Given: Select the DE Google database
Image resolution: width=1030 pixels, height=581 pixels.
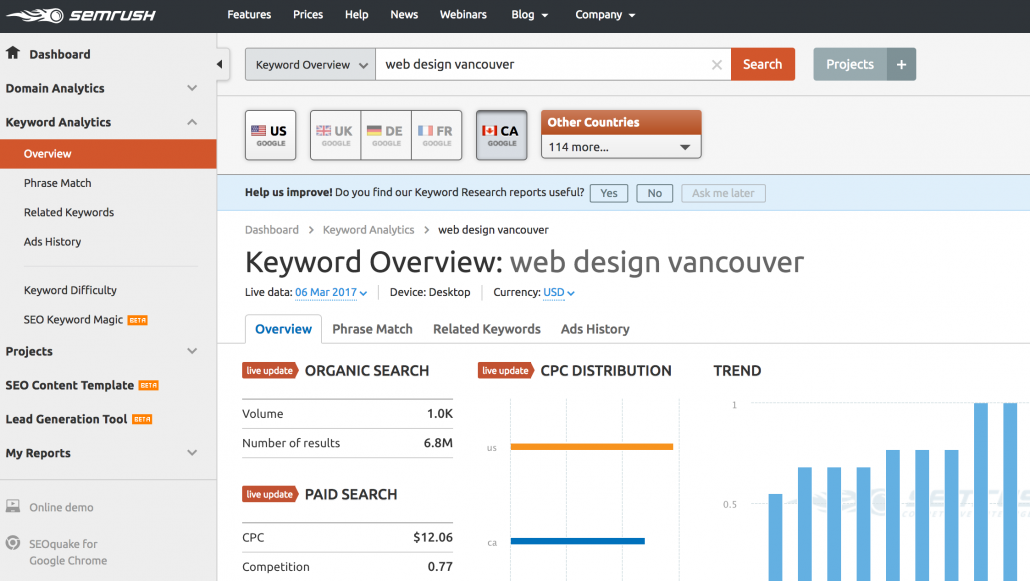Looking at the screenshot, I should tap(386, 135).
